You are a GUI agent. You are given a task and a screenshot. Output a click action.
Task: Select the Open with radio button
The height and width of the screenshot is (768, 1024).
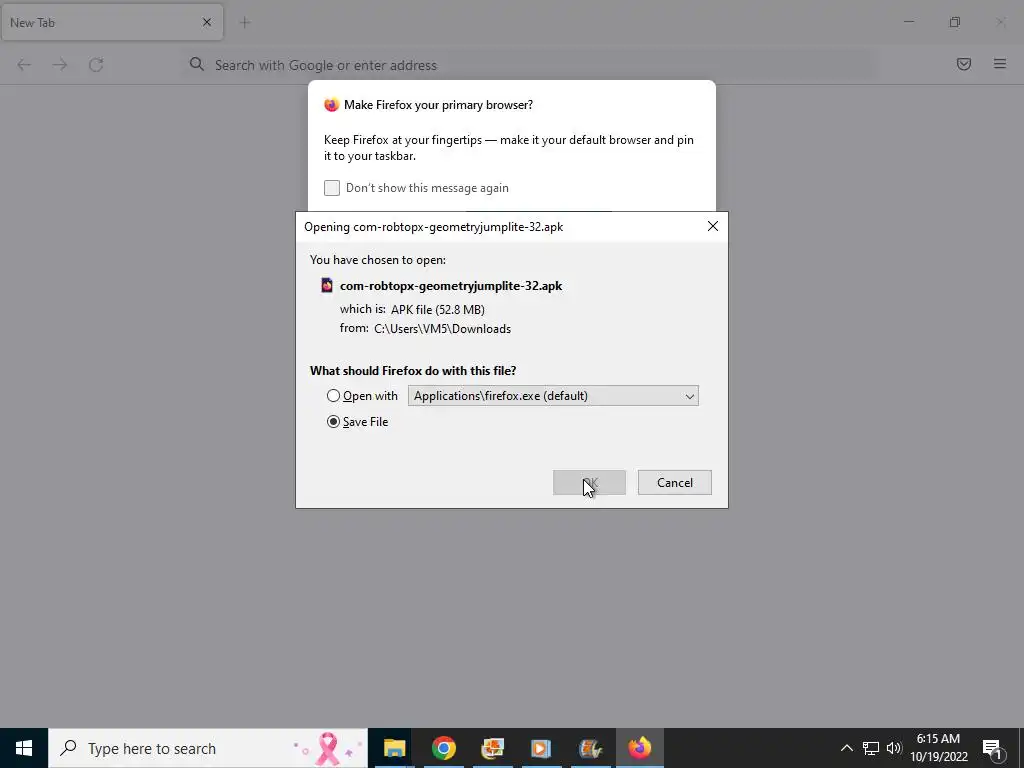coord(333,396)
